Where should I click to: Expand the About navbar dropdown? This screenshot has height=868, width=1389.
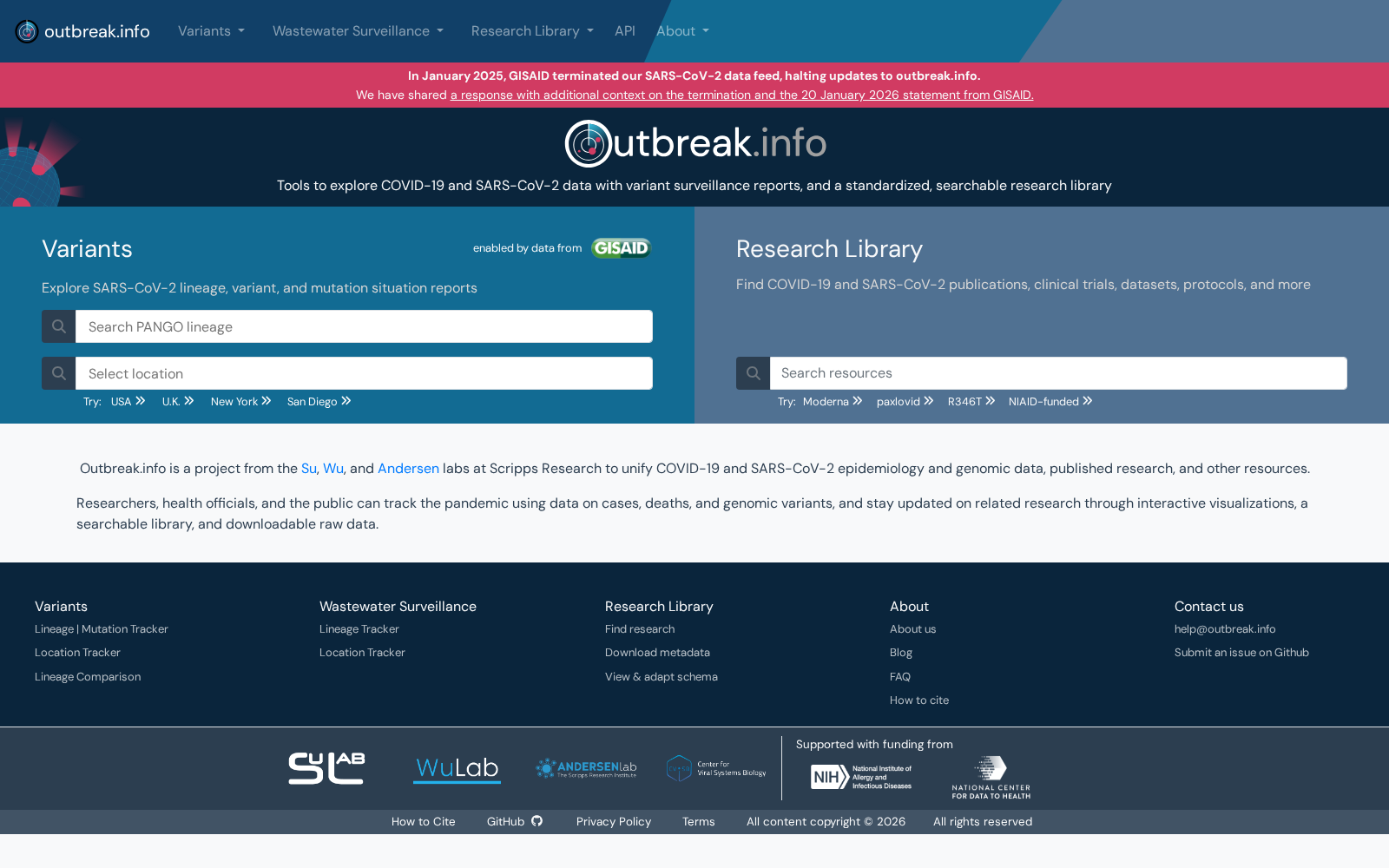[682, 31]
